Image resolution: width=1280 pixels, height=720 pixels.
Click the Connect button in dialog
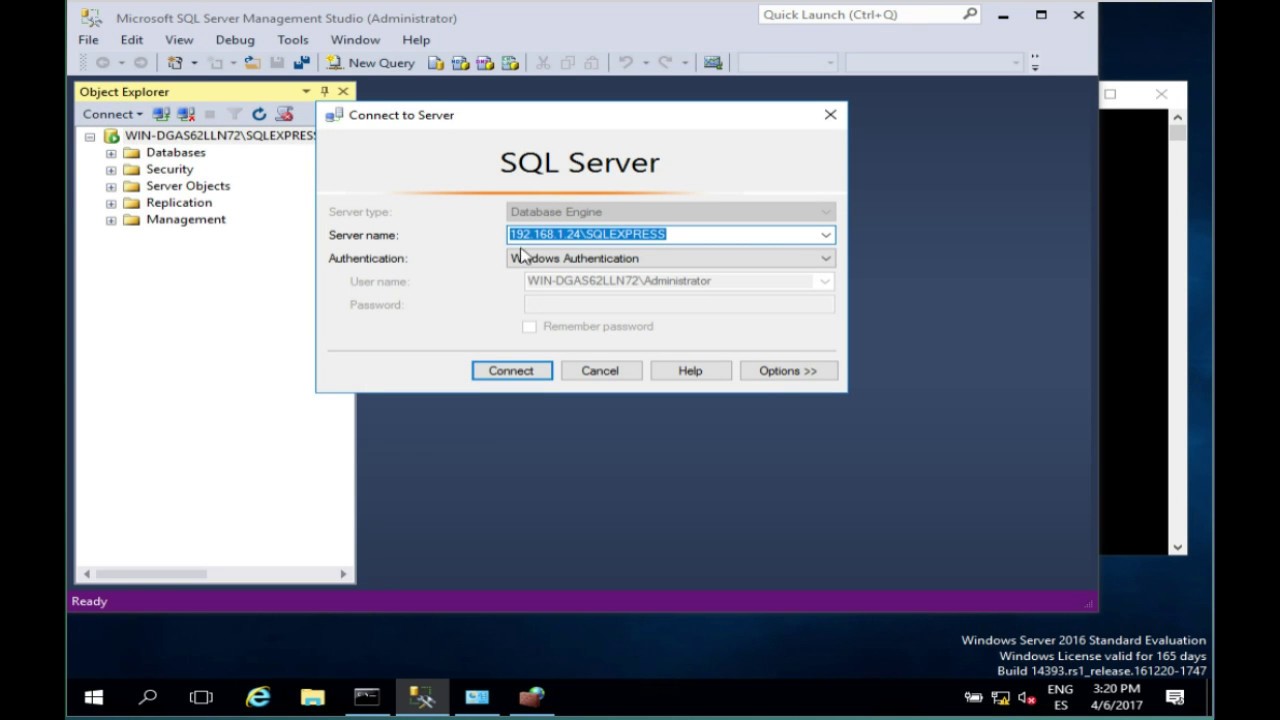point(511,371)
